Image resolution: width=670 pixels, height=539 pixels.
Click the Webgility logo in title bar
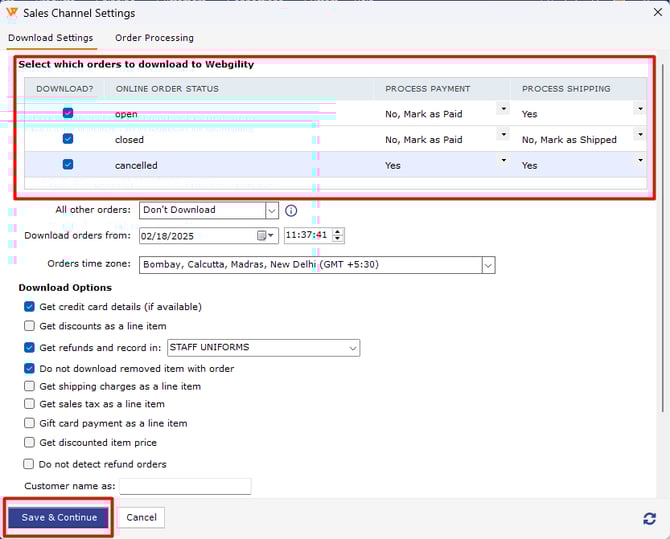11,13
